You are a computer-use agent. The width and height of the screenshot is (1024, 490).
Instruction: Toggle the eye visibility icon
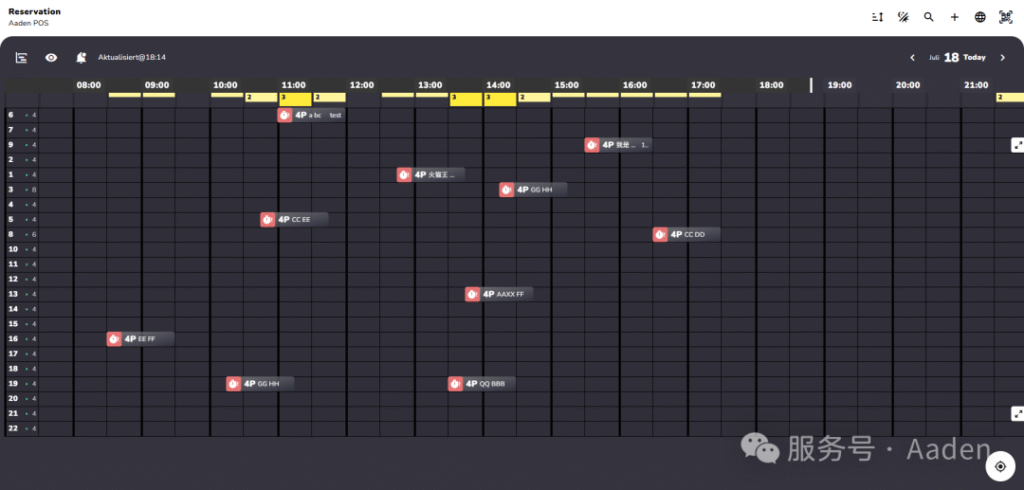(51, 58)
